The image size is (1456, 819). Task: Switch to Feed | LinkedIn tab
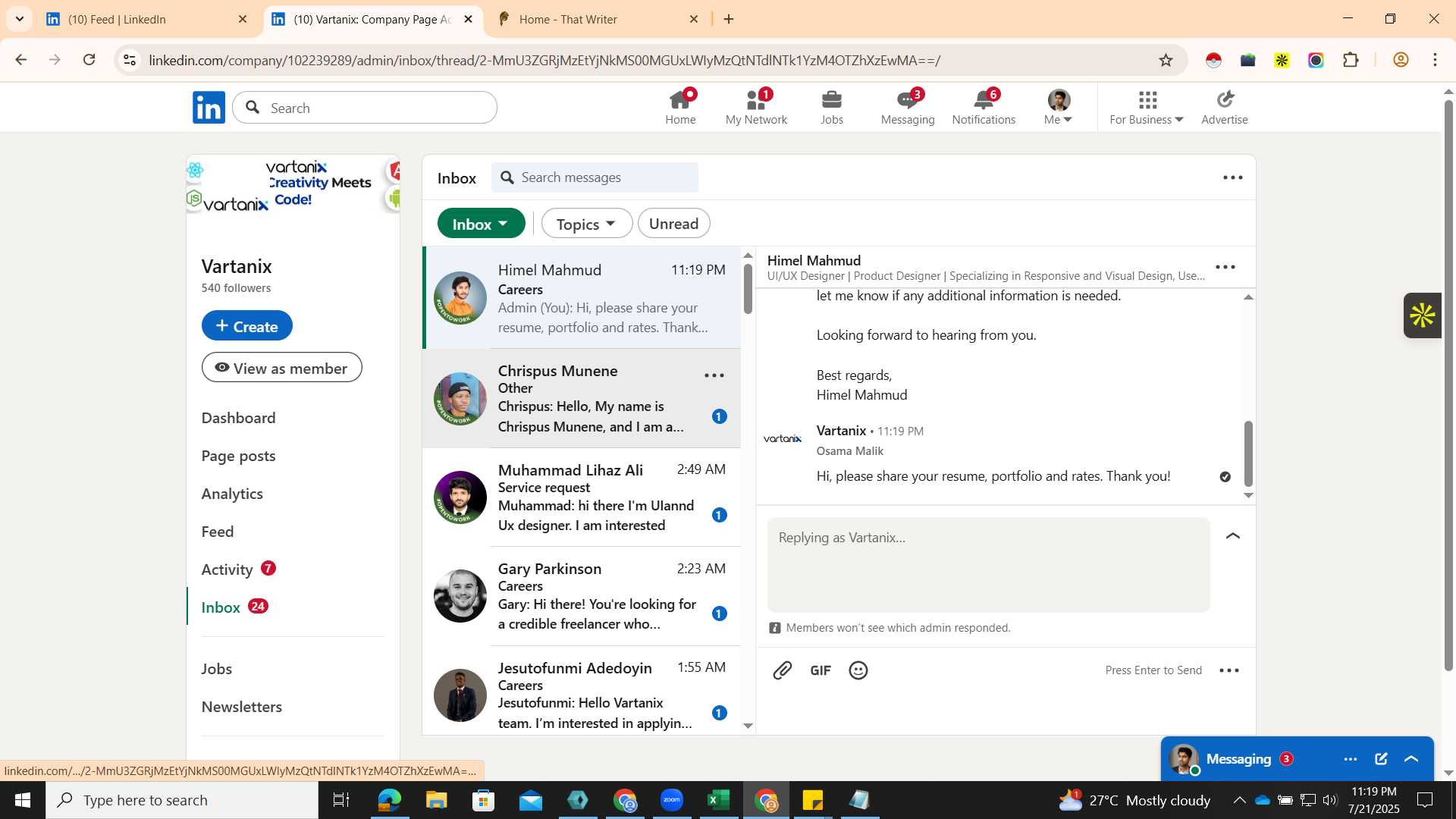point(147,19)
